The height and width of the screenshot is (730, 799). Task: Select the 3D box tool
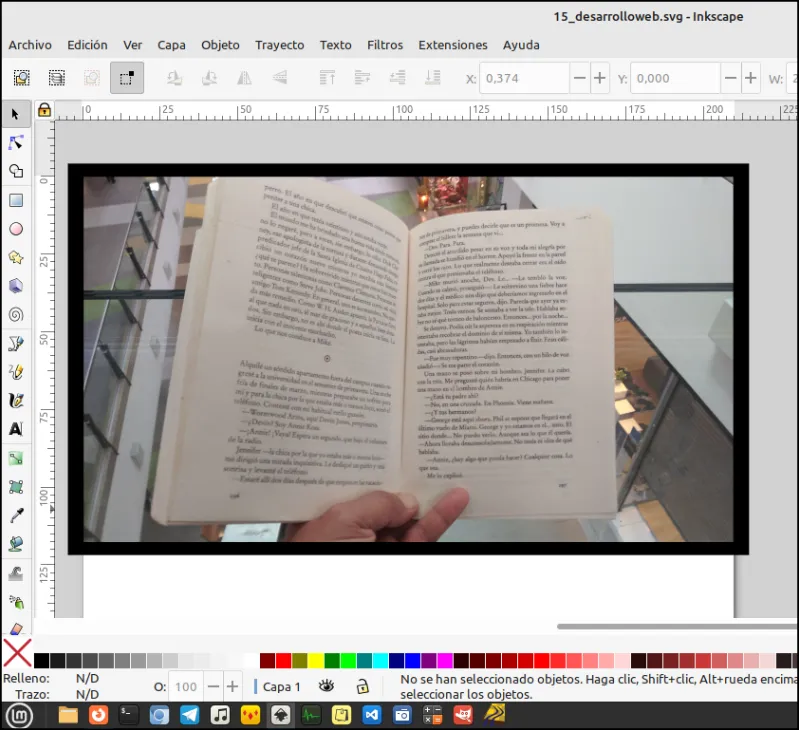16,286
